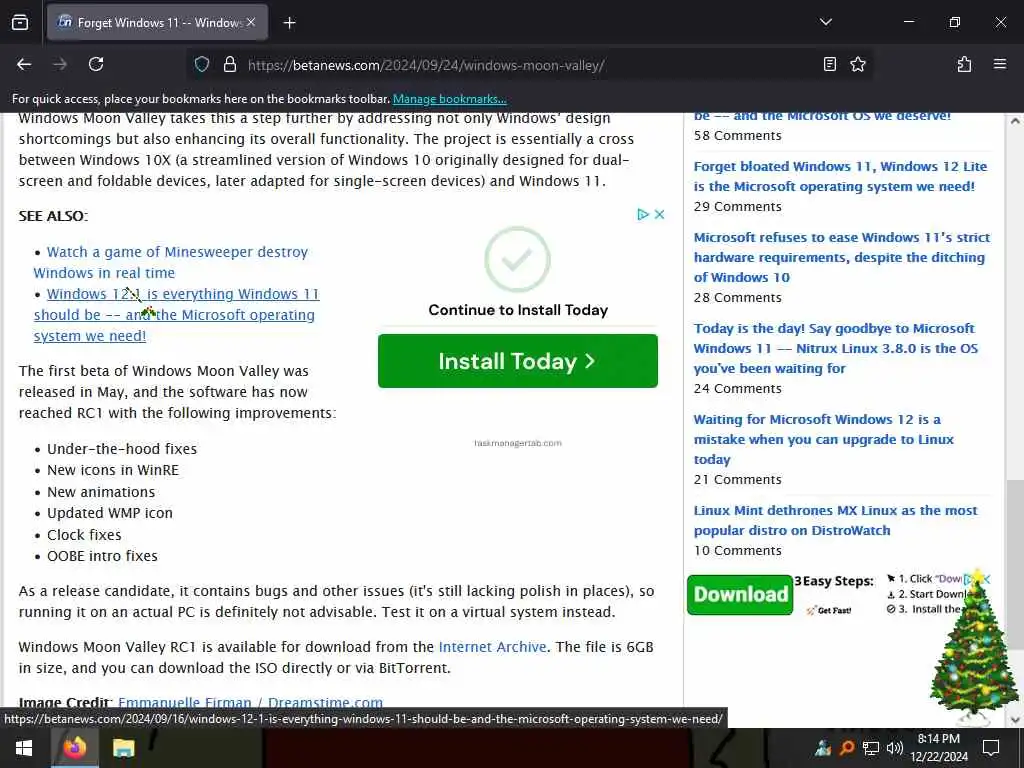
Task: Click 'SEE ALSO:' heading text
Action: tap(53, 216)
